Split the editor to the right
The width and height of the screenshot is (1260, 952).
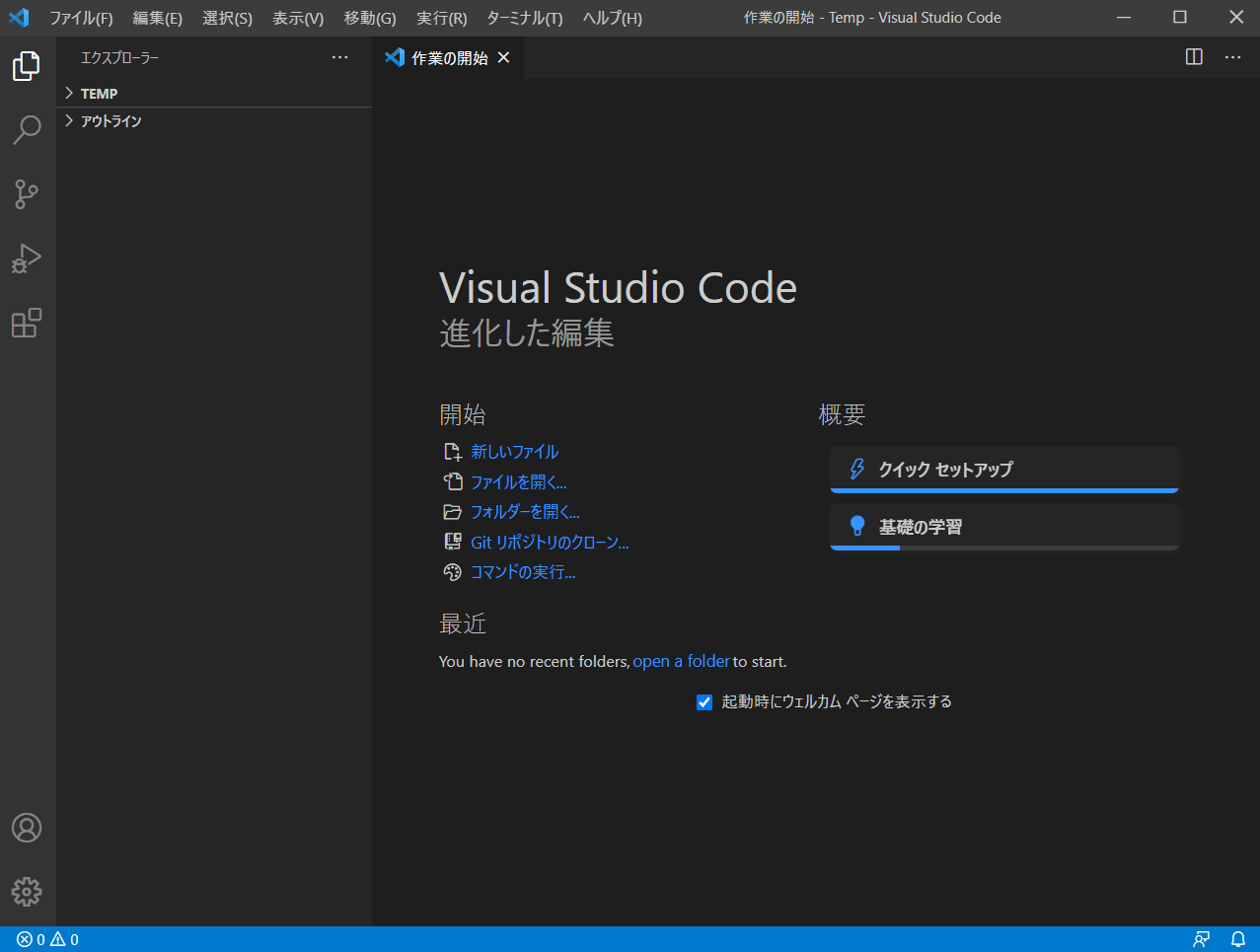click(x=1194, y=57)
